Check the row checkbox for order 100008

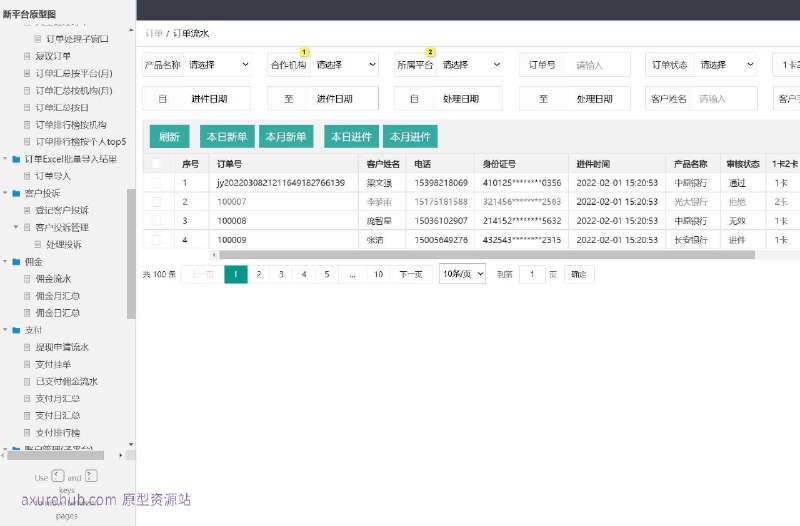(156, 220)
